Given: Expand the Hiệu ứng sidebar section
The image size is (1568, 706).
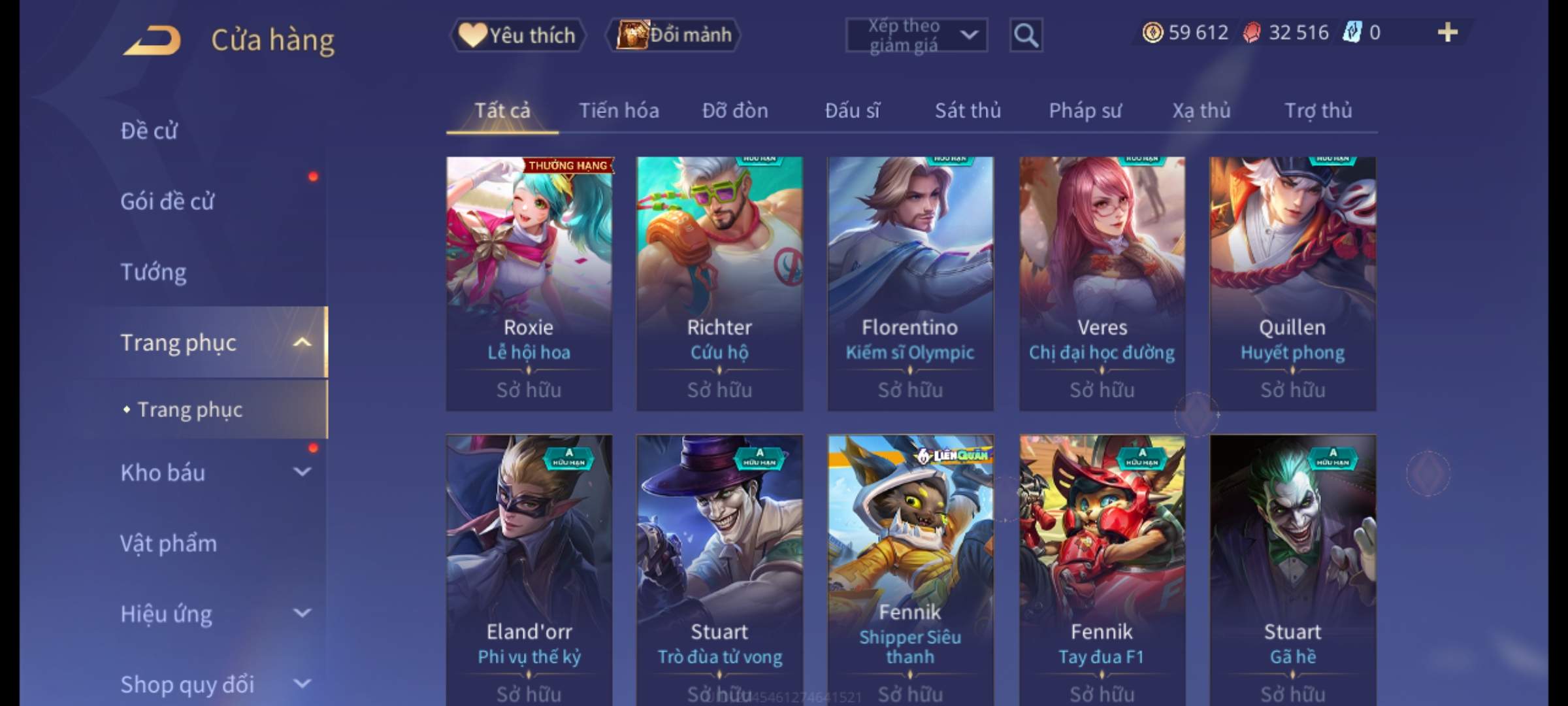Looking at the screenshot, I should pyautogui.click(x=302, y=613).
